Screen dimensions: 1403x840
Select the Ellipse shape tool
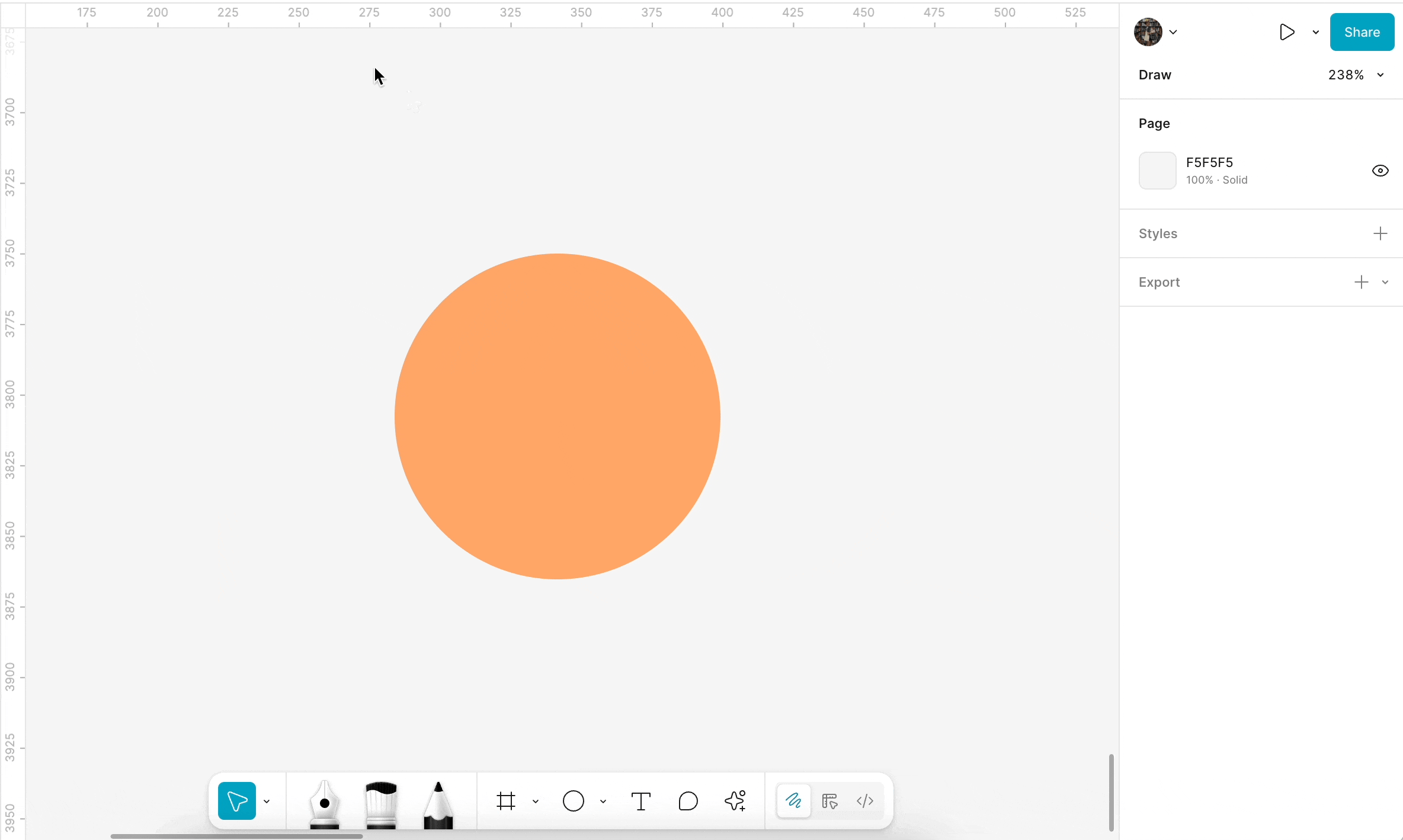point(573,801)
